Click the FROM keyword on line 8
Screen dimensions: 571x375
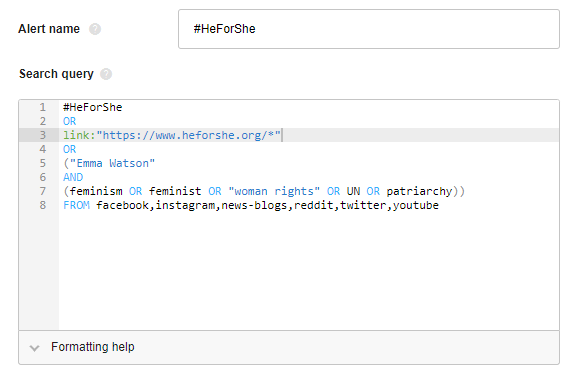click(x=76, y=205)
